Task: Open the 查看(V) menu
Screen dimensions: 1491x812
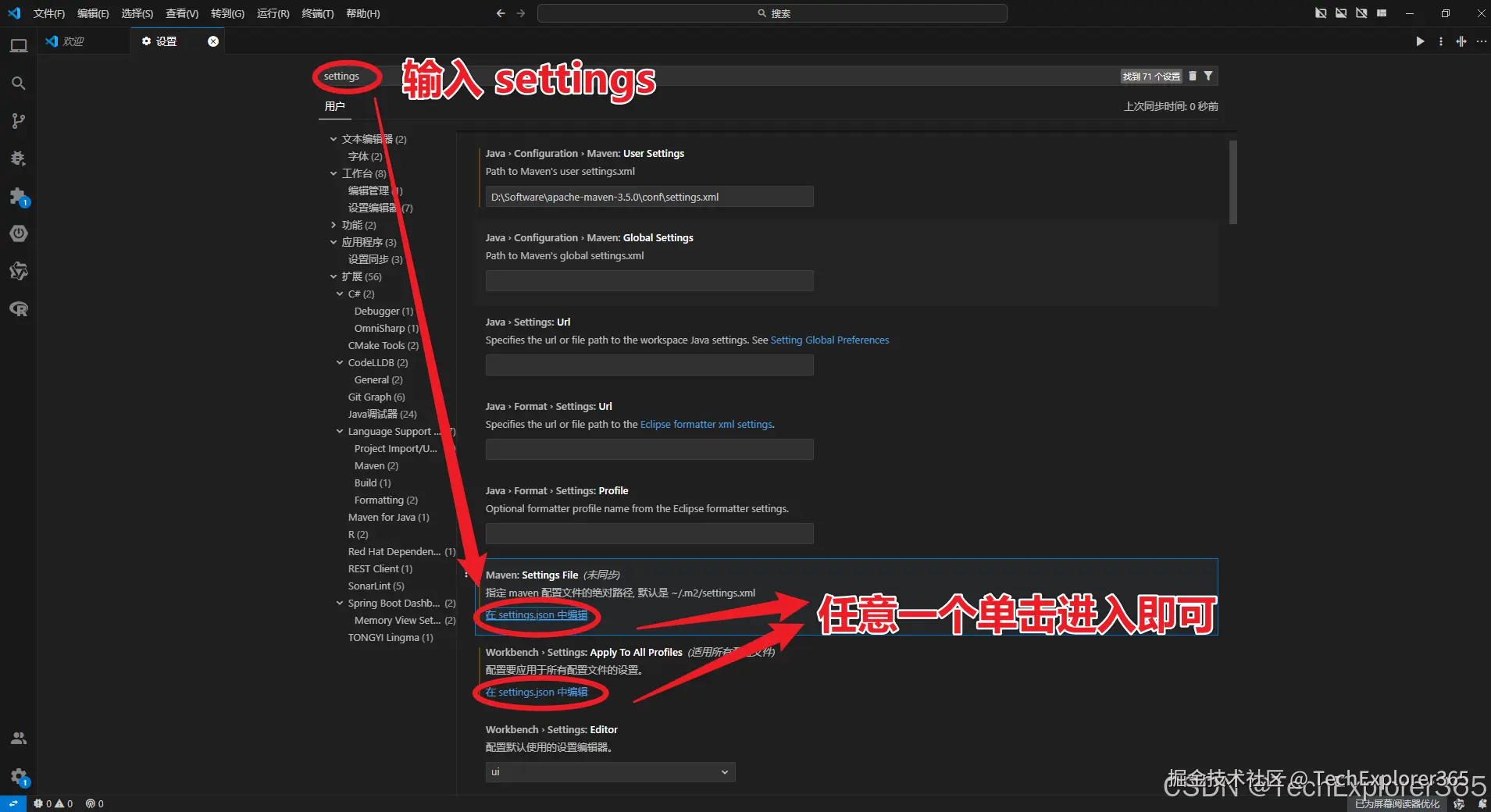Action: 182,13
